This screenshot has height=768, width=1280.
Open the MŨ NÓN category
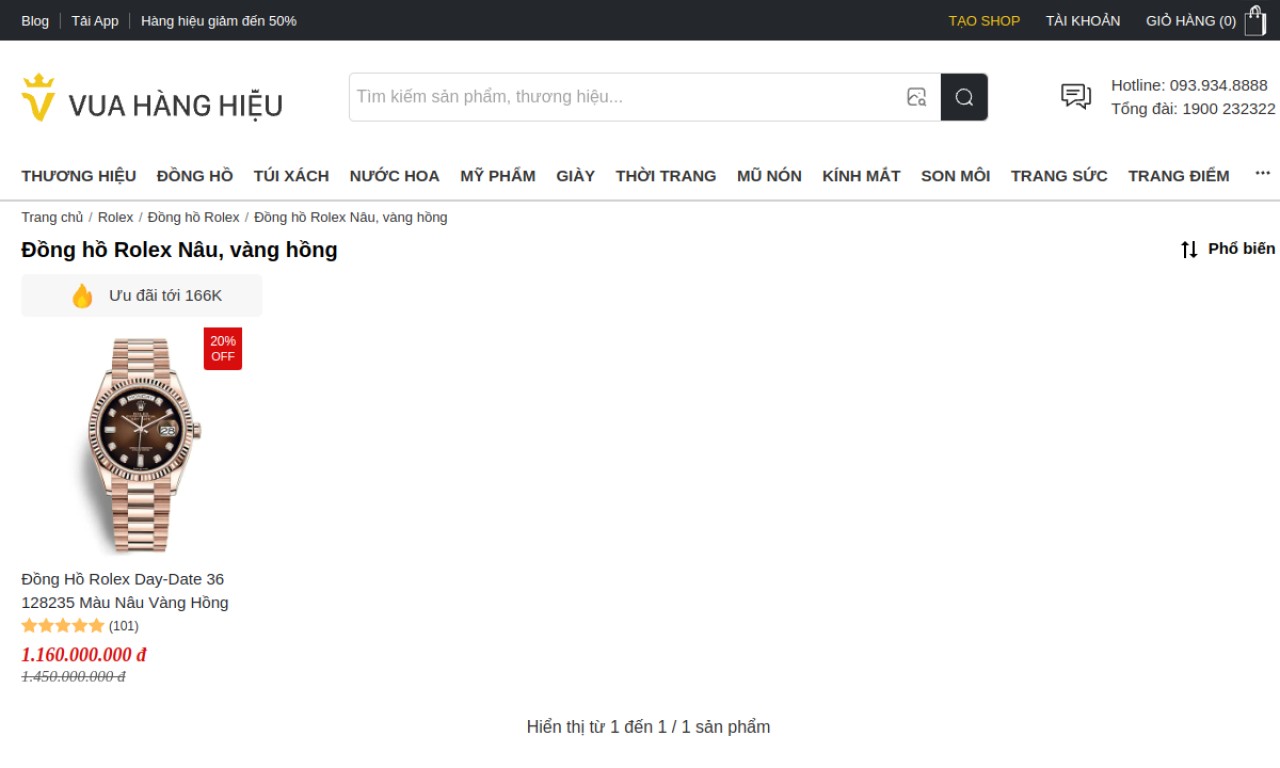click(769, 176)
